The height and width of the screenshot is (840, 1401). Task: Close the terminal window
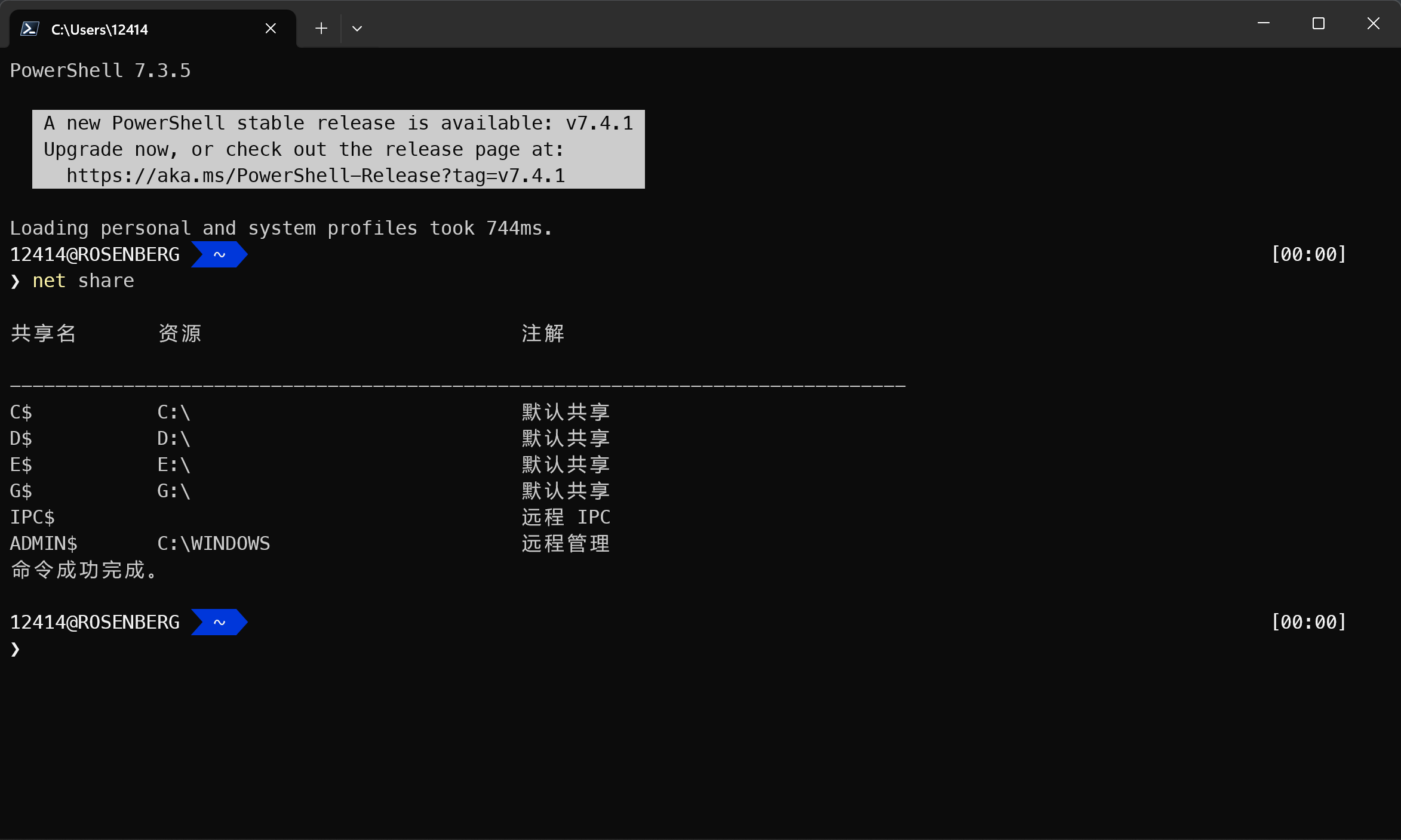[1374, 24]
